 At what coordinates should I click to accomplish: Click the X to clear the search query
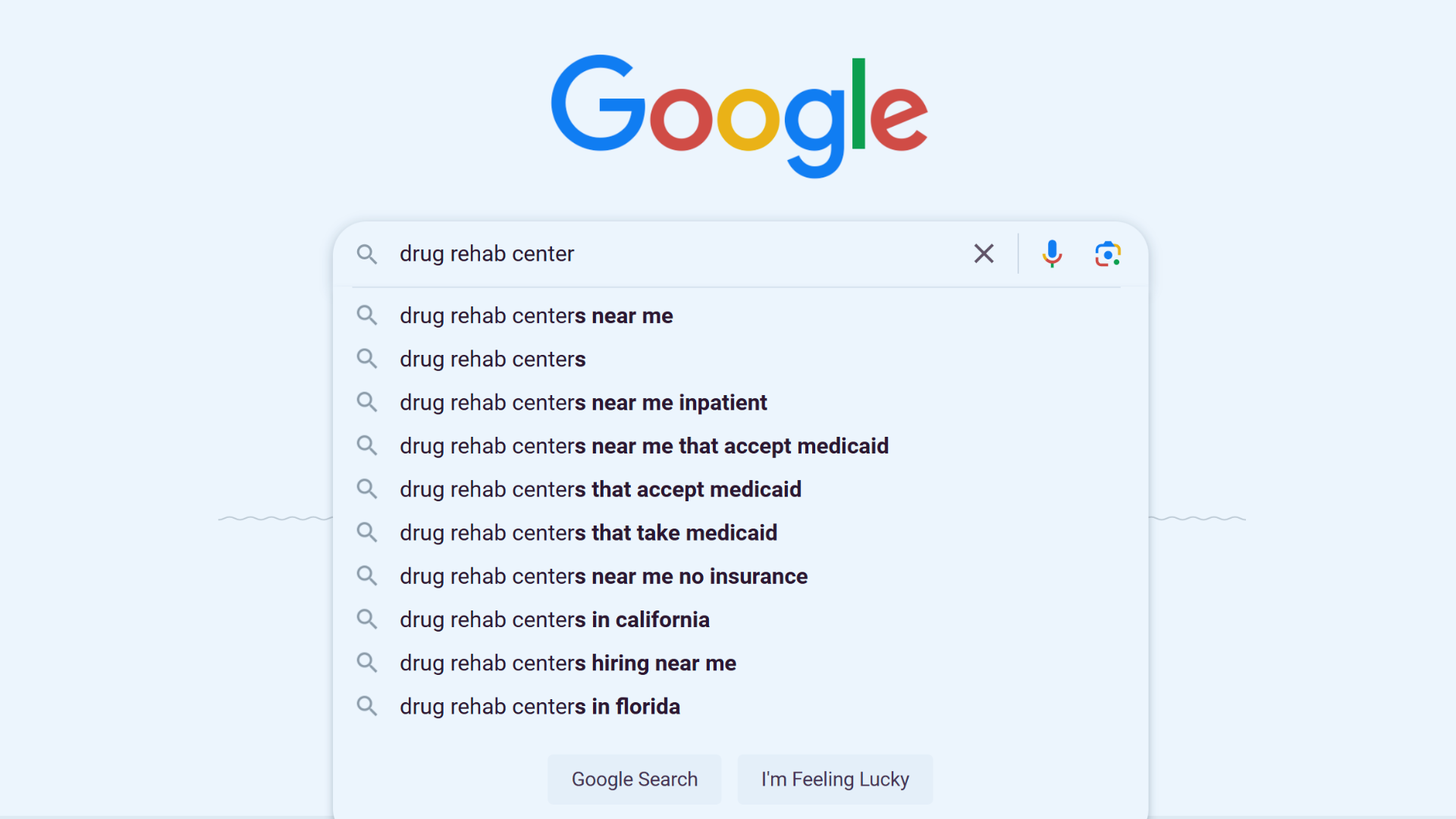click(x=984, y=253)
